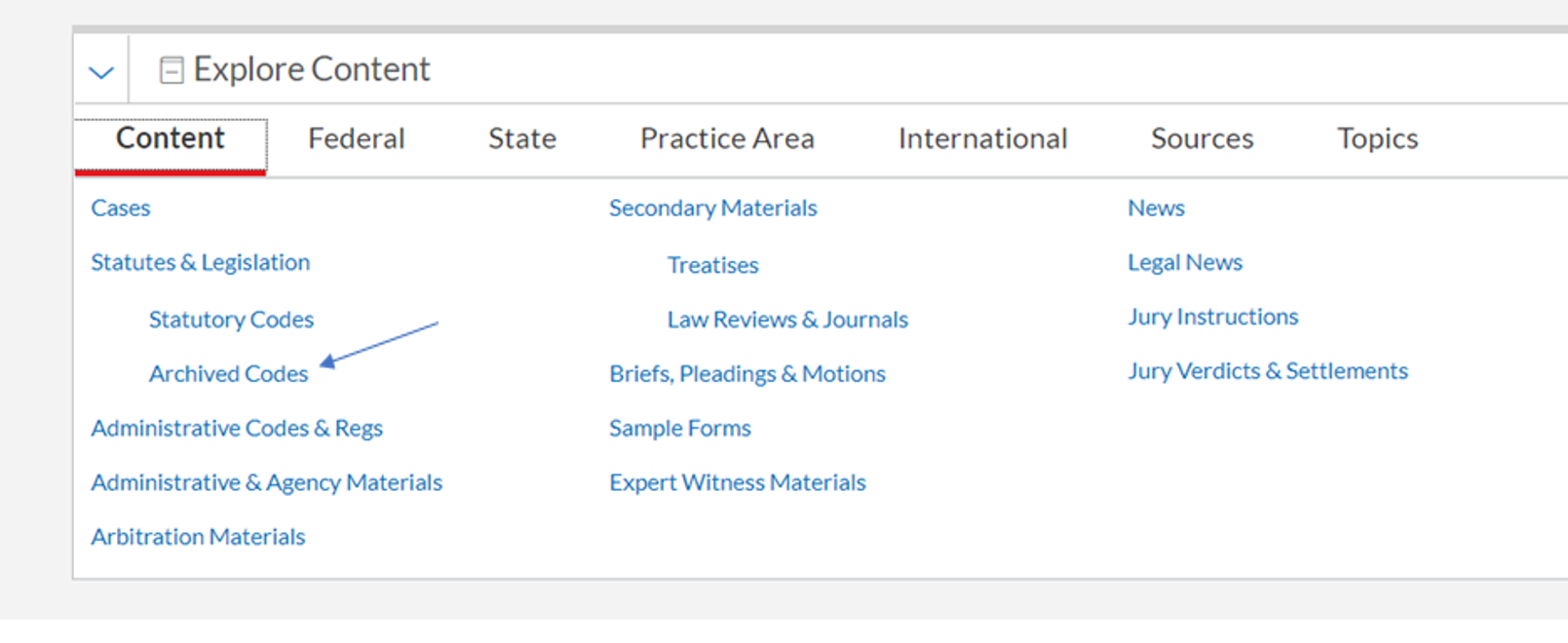Go to the International tab
The width and height of the screenshot is (1568, 643).
pyautogui.click(x=982, y=138)
